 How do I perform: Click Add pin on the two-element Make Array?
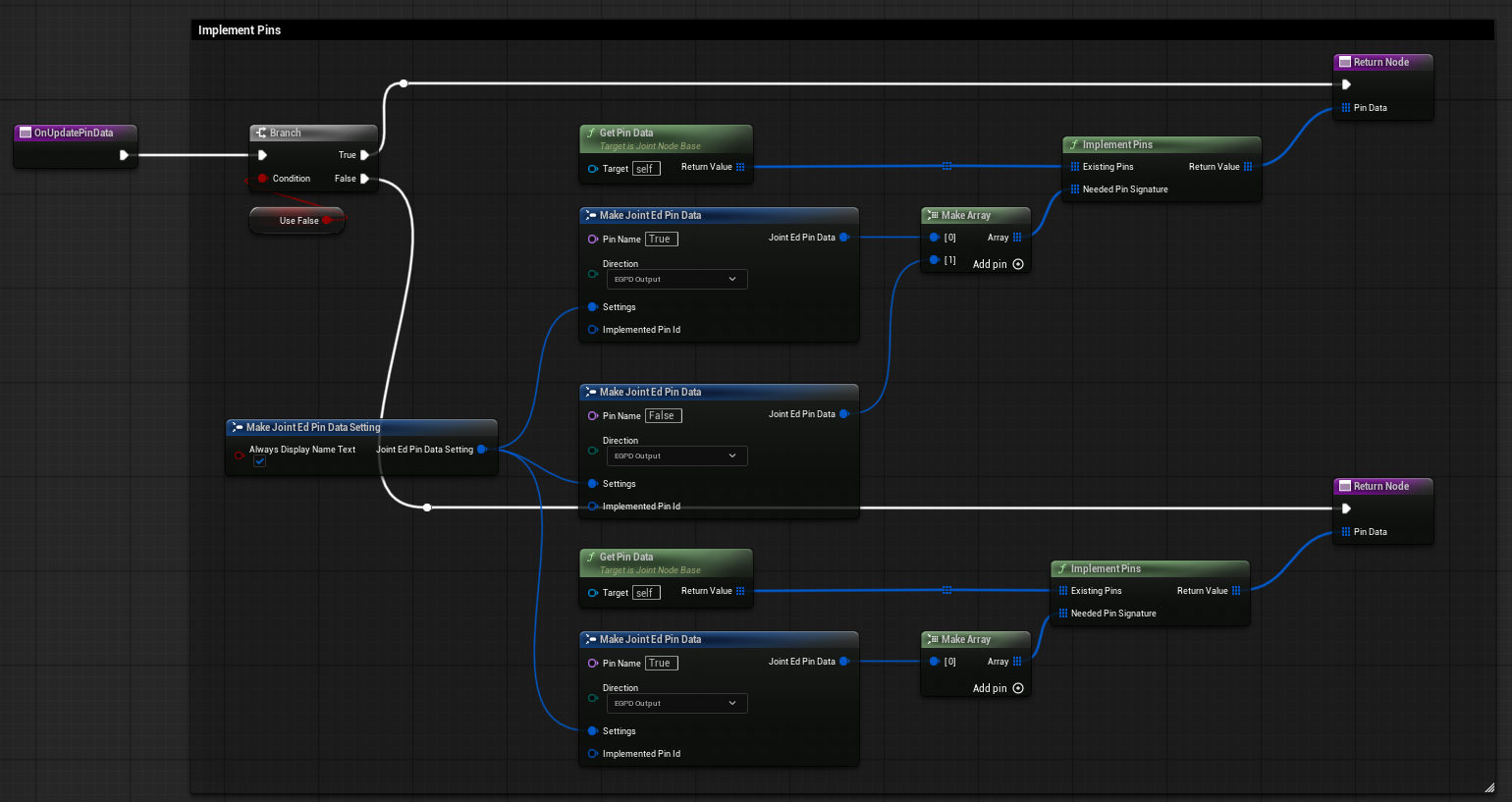click(x=998, y=264)
